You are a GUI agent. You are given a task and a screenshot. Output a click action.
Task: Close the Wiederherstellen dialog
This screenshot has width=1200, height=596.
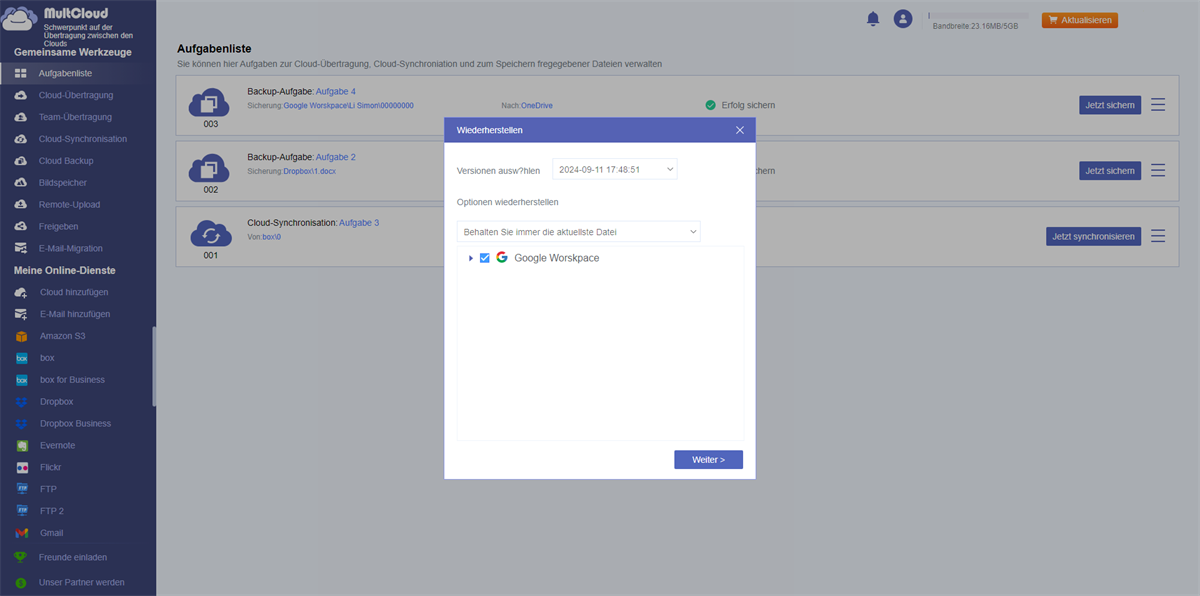click(x=740, y=130)
